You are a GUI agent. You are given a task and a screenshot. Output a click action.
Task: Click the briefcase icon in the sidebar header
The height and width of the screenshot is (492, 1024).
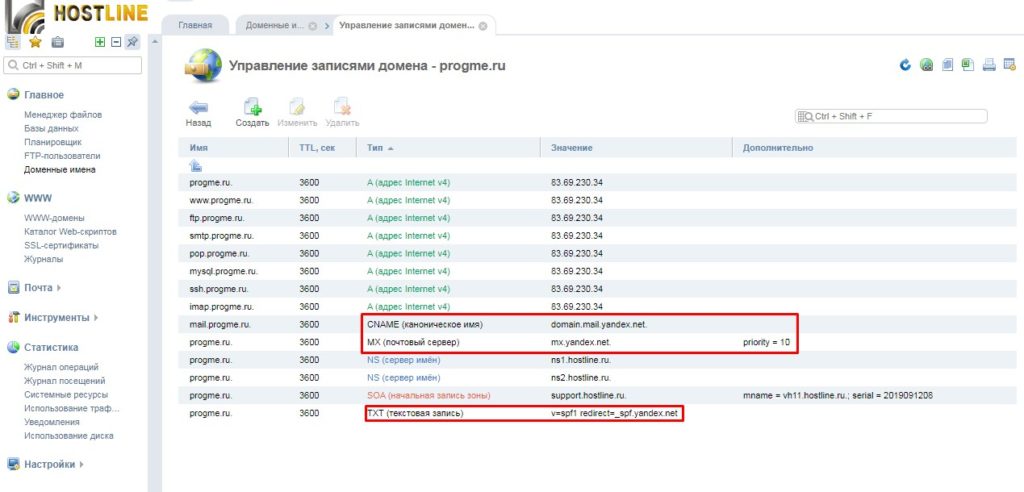(57, 42)
